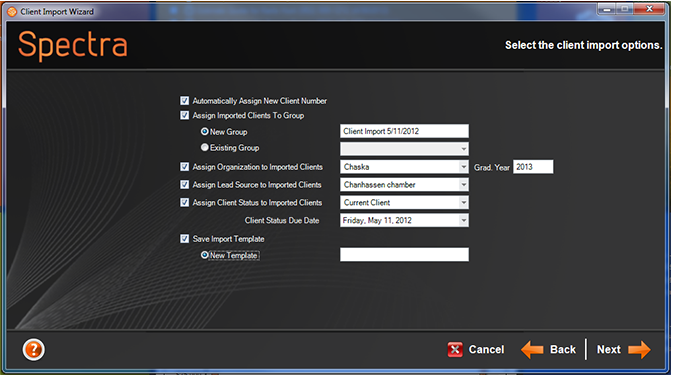Click the Spectra logo text

(73, 45)
